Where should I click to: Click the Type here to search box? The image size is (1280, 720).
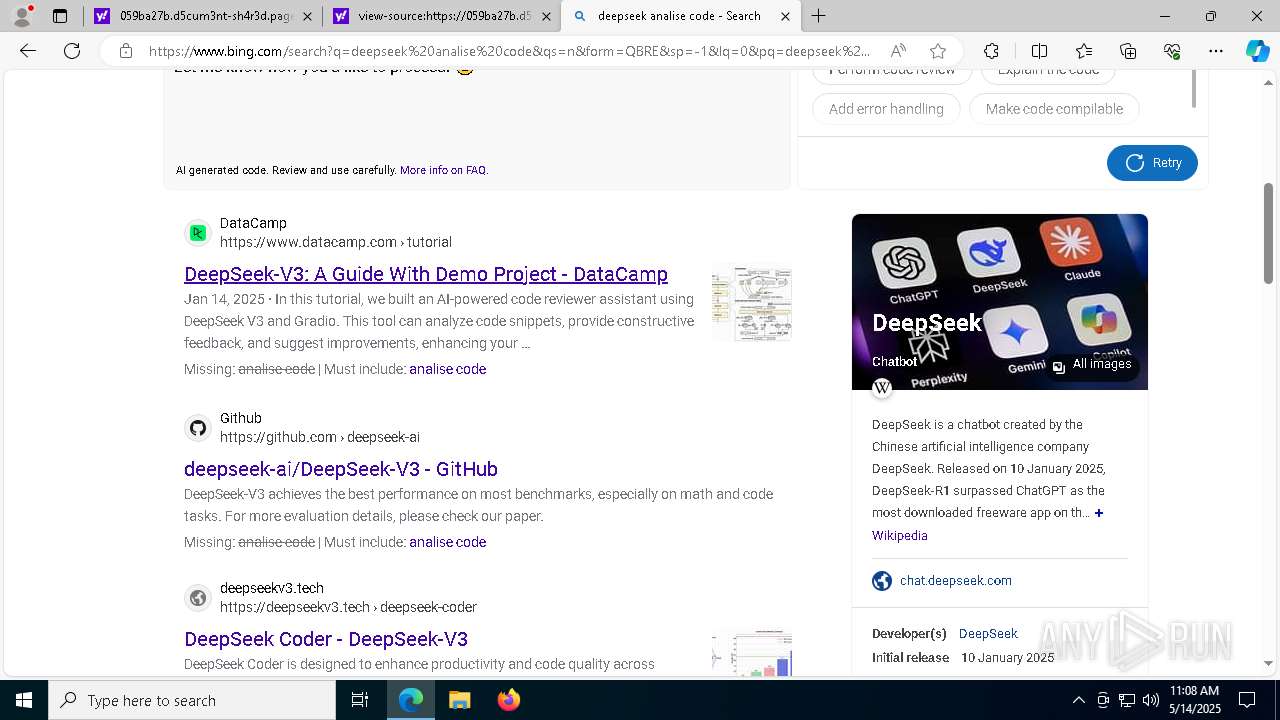[x=192, y=700]
